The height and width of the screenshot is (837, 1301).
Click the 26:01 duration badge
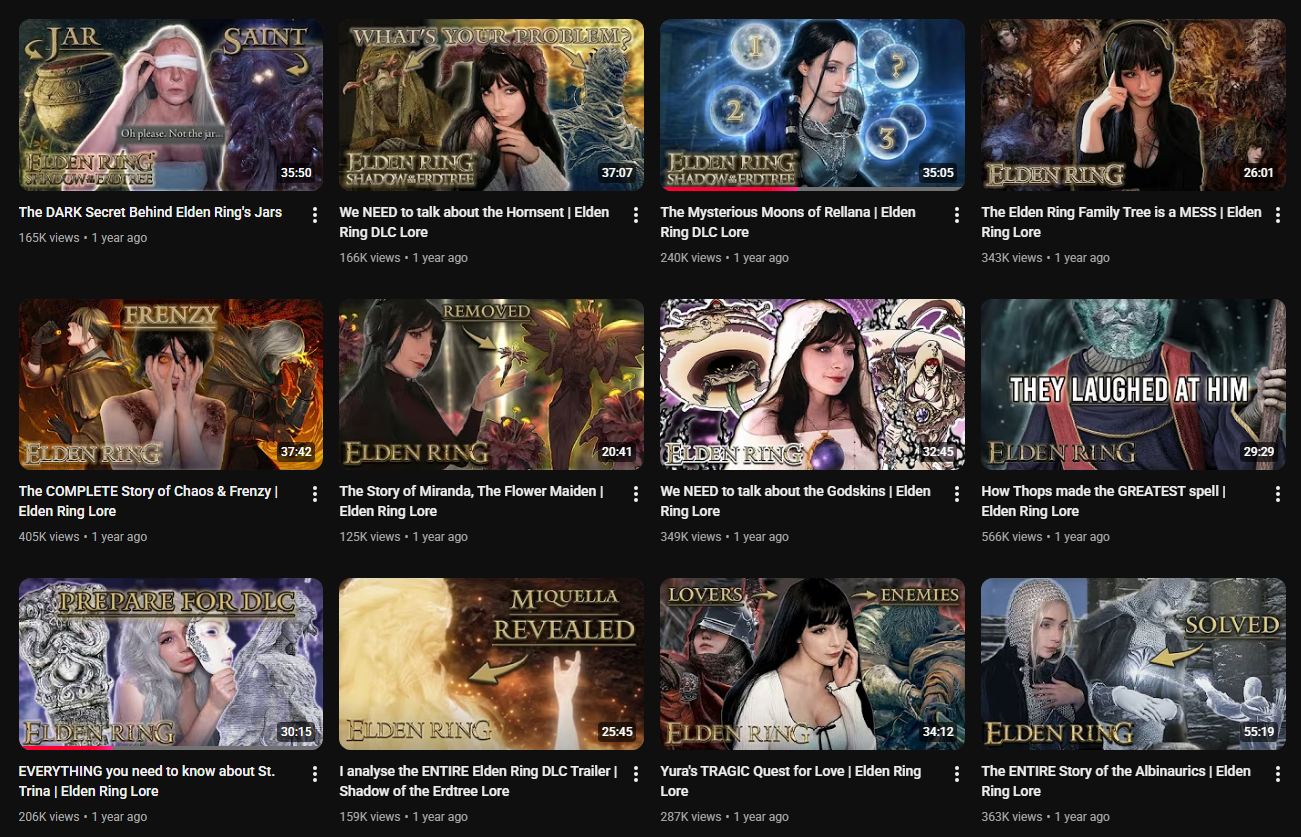click(1259, 173)
